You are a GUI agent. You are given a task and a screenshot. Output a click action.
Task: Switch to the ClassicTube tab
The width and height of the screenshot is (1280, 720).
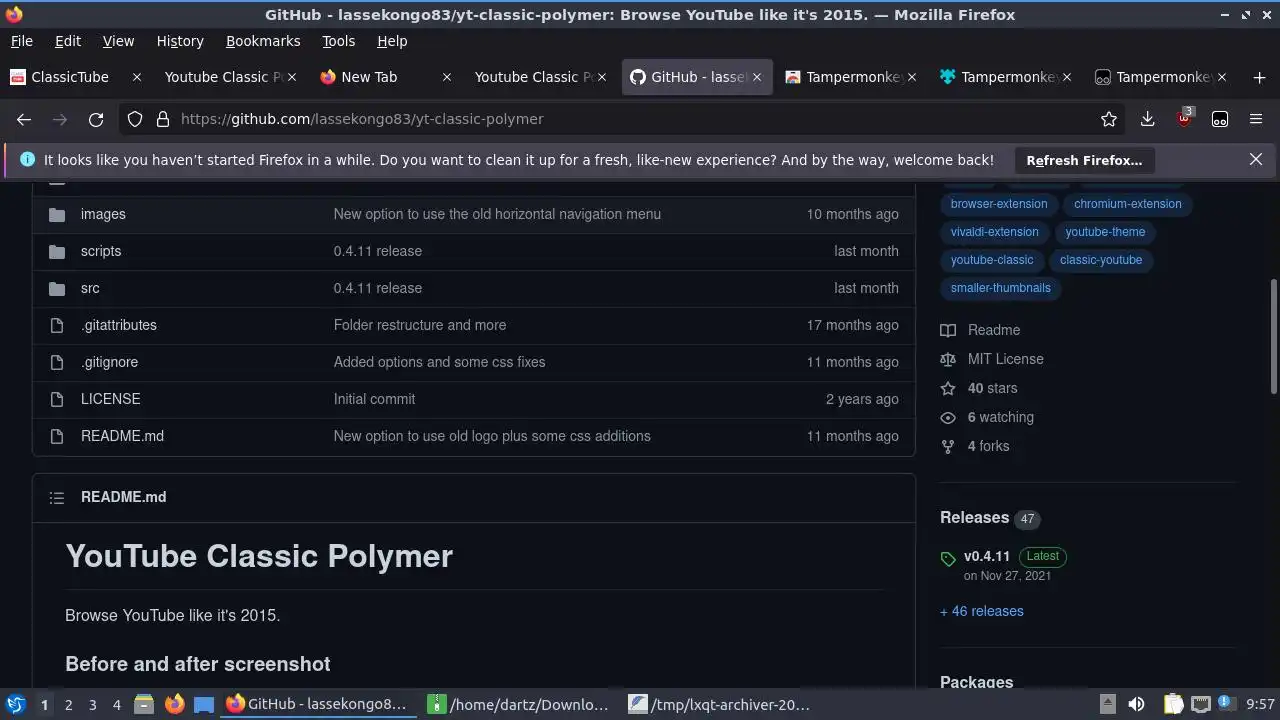[x=70, y=77]
